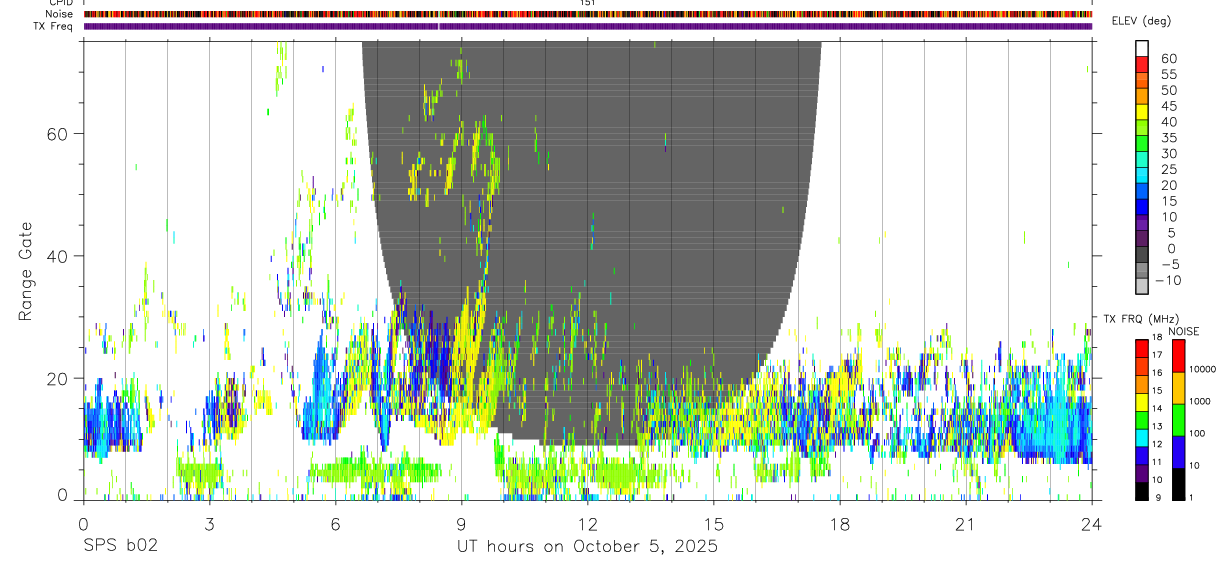This screenshot has width=1228, height=567.
Task: Click the ELEV color bar label "45"
Action: coord(1168,106)
